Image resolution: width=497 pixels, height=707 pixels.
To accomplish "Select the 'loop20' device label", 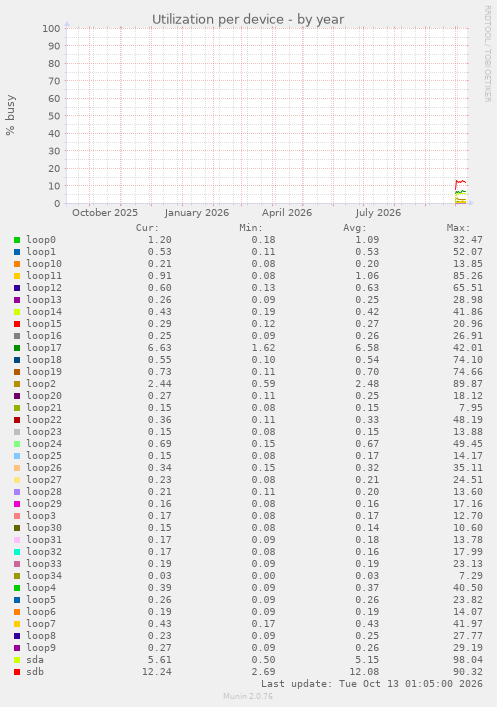I will coord(44,396).
